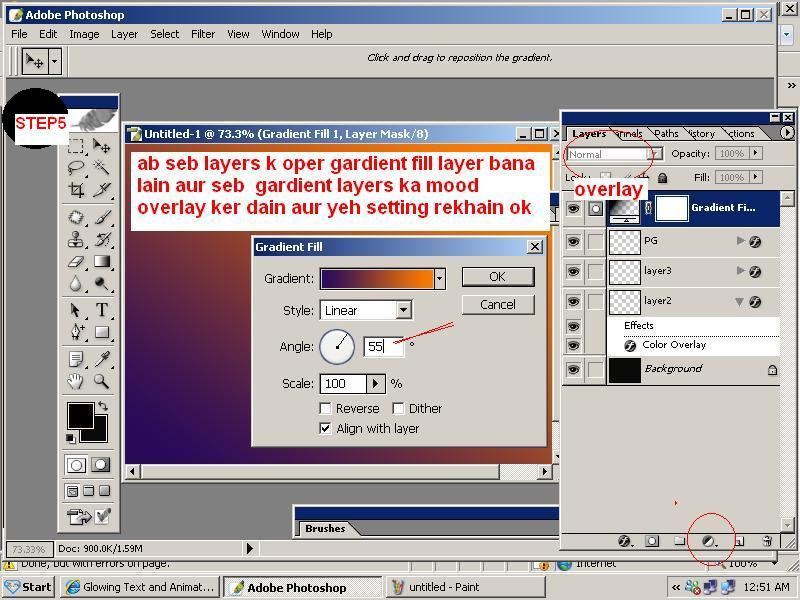Select the Magic Wand tool

point(102,168)
